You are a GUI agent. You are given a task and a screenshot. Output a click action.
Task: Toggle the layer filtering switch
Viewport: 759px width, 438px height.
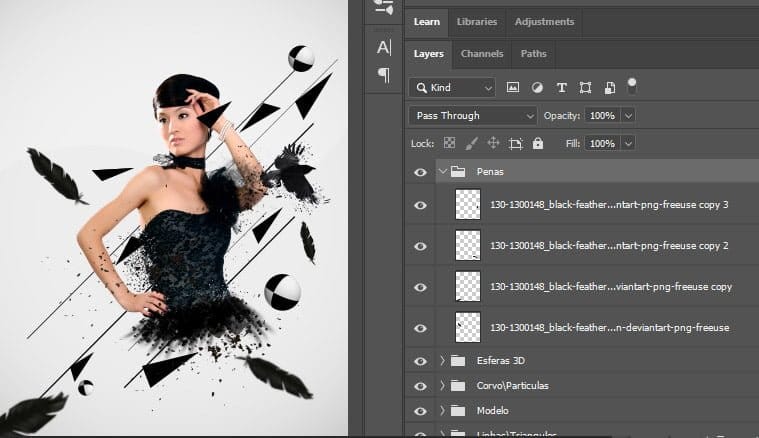tap(632, 86)
